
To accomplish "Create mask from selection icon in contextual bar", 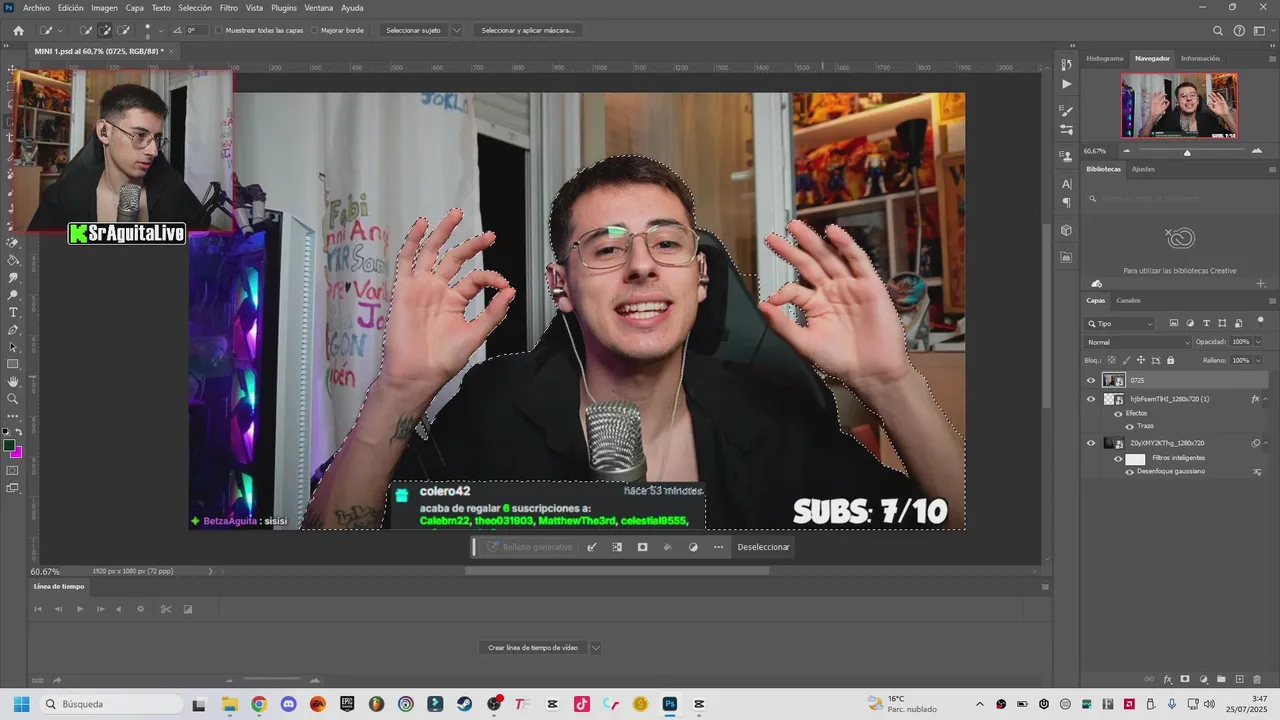I will tap(642, 547).
